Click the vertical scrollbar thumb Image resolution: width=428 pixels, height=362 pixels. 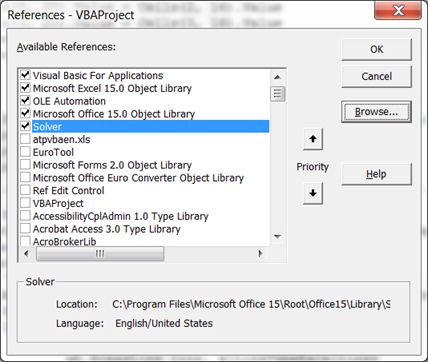point(278,94)
